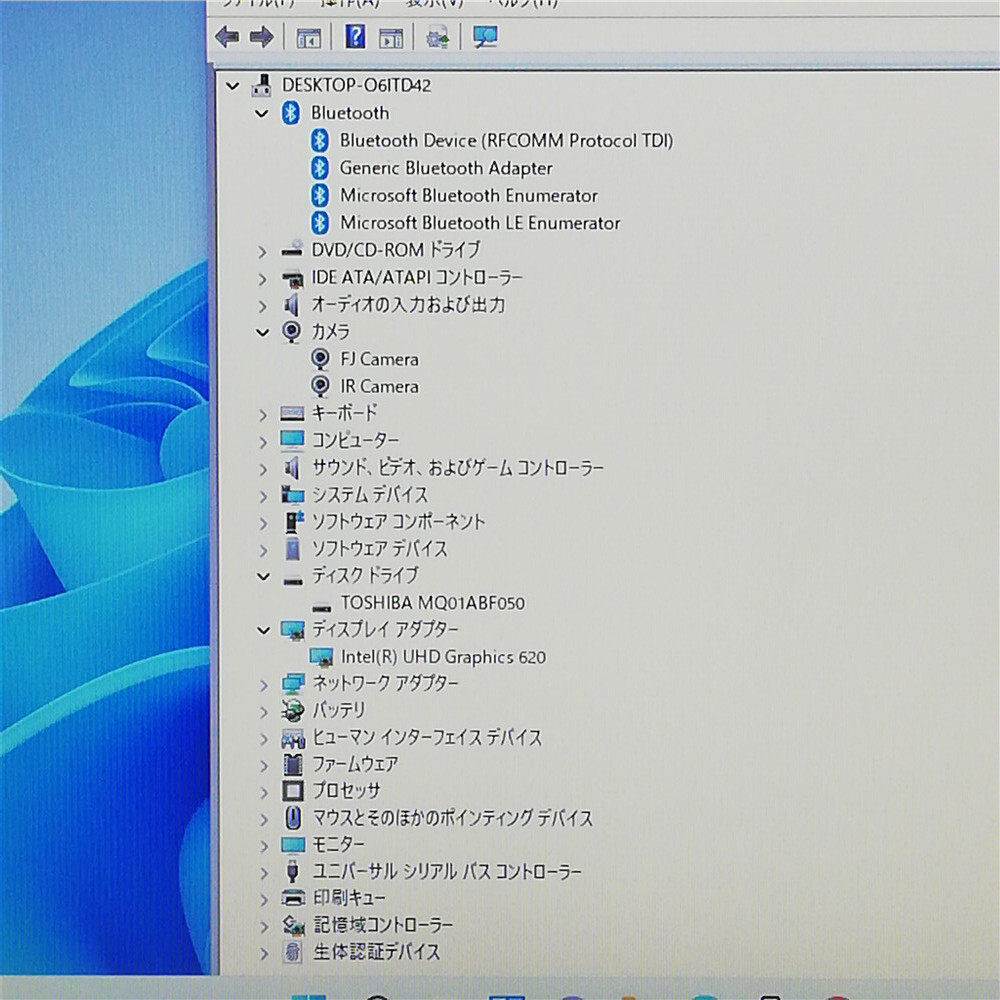The width and height of the screenshot is (1000, 1000).
Task: Select Microsoft Bluetooth LE Enumerator
Action: [x=480, y=223]
